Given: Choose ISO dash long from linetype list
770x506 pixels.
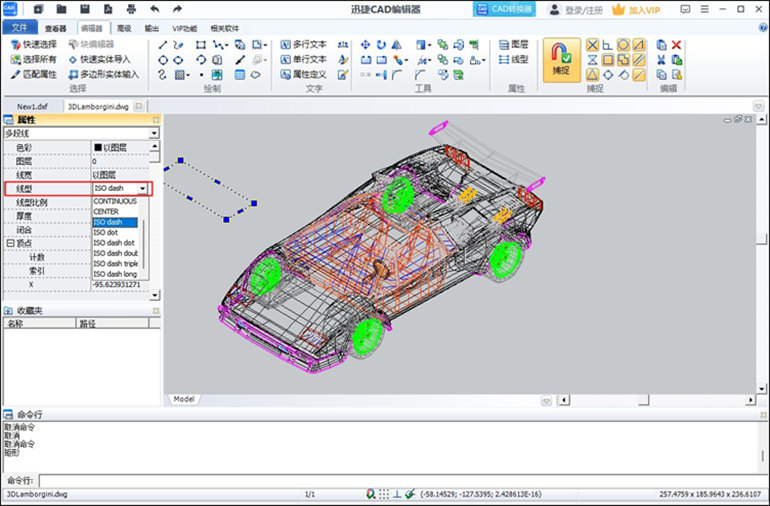Looking at the screenshot, I should 115,274.
